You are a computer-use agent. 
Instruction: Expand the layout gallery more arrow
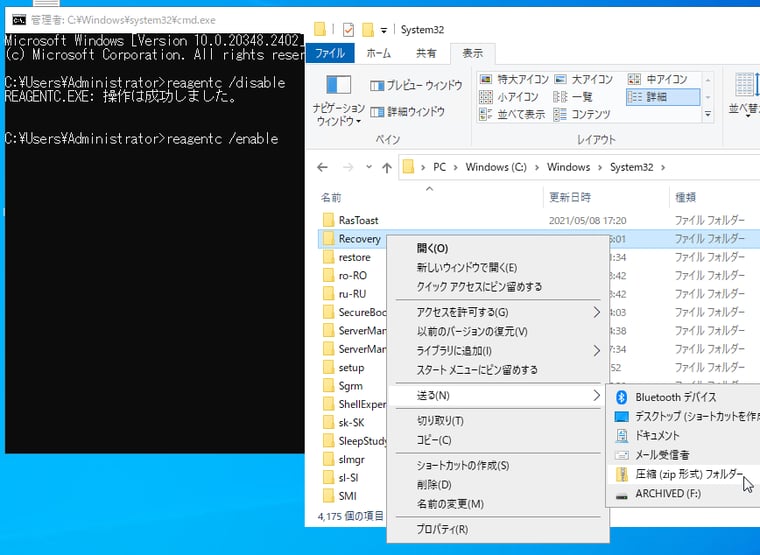pyautogui.click(x=708, y=114)
